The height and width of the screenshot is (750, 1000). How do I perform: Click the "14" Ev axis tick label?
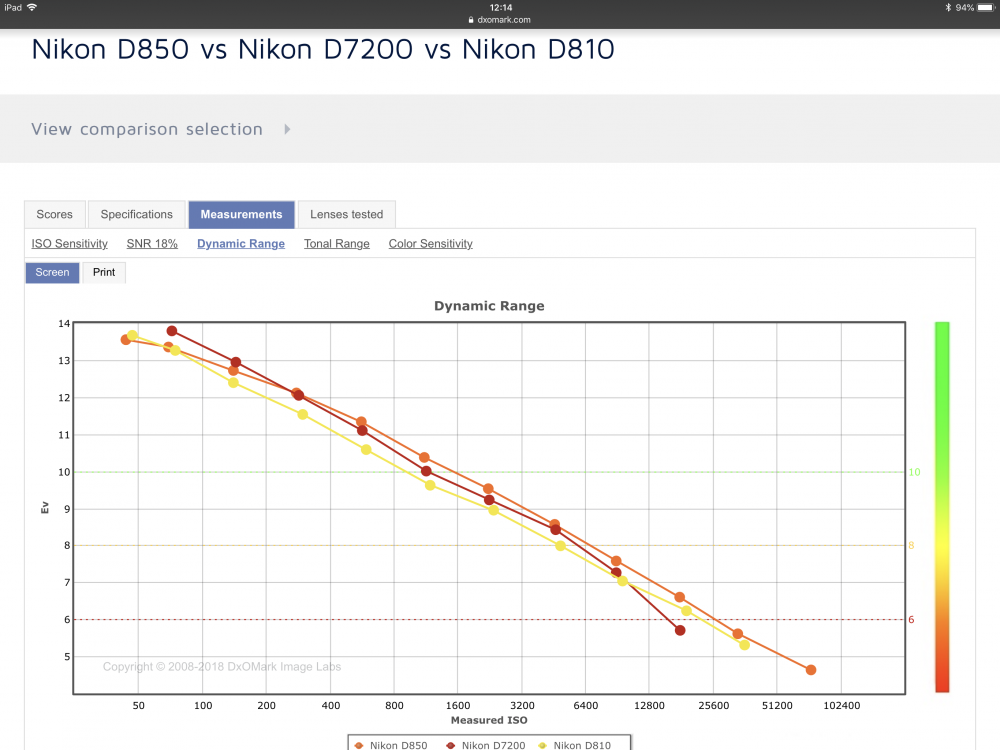[x=64, y=323]
